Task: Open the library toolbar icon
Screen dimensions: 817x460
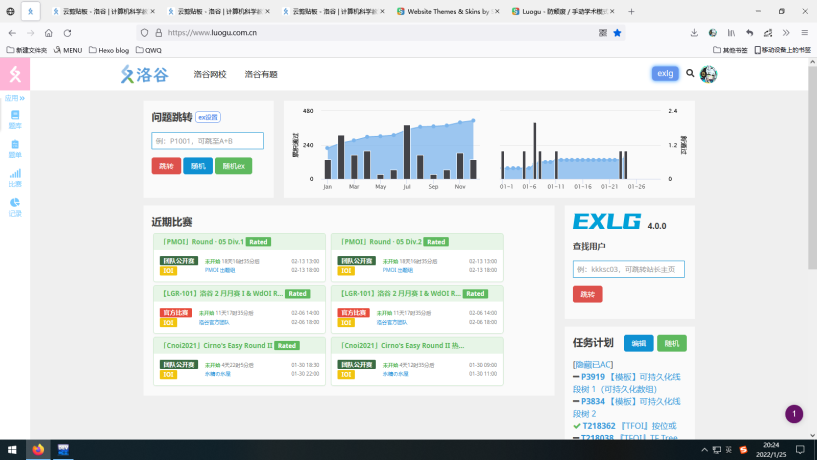Action: (731, 33)
